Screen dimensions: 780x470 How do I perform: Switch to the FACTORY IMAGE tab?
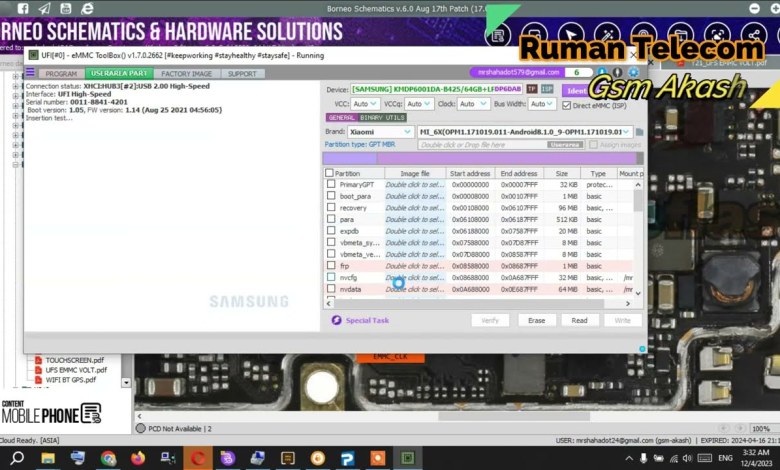(187, 74)
